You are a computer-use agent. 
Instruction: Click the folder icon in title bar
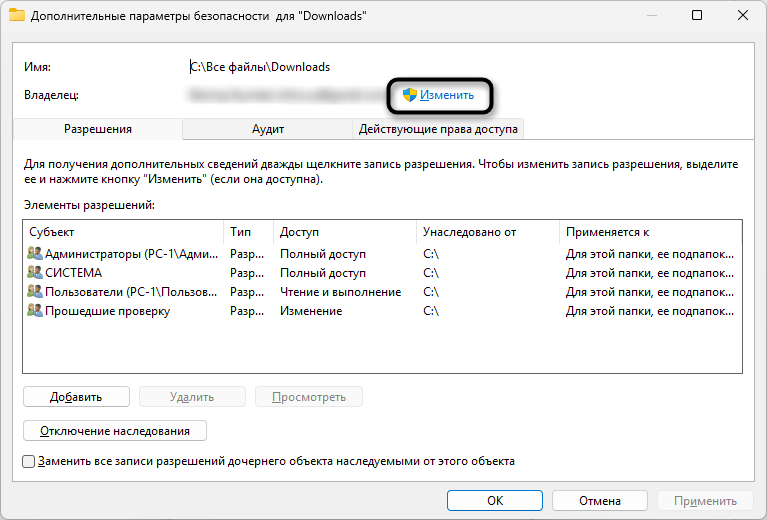point(17,16)
